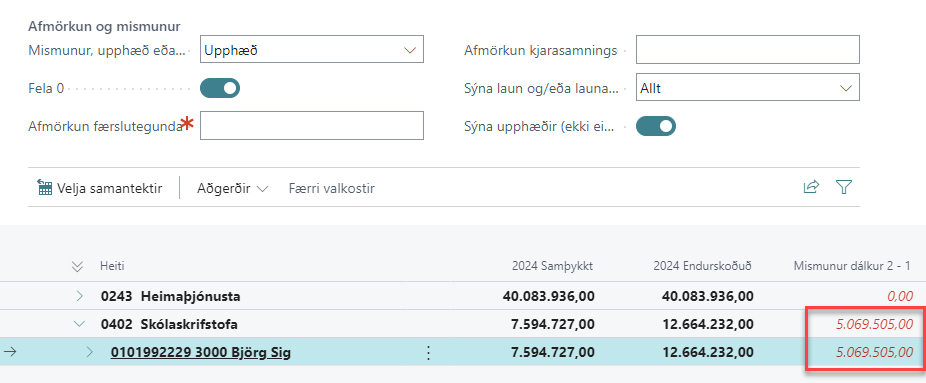The height and width of the screenshot is (383, 926).
Task: Click the 2024 Endurskoðuð column header
Action: tap(702, 266)
